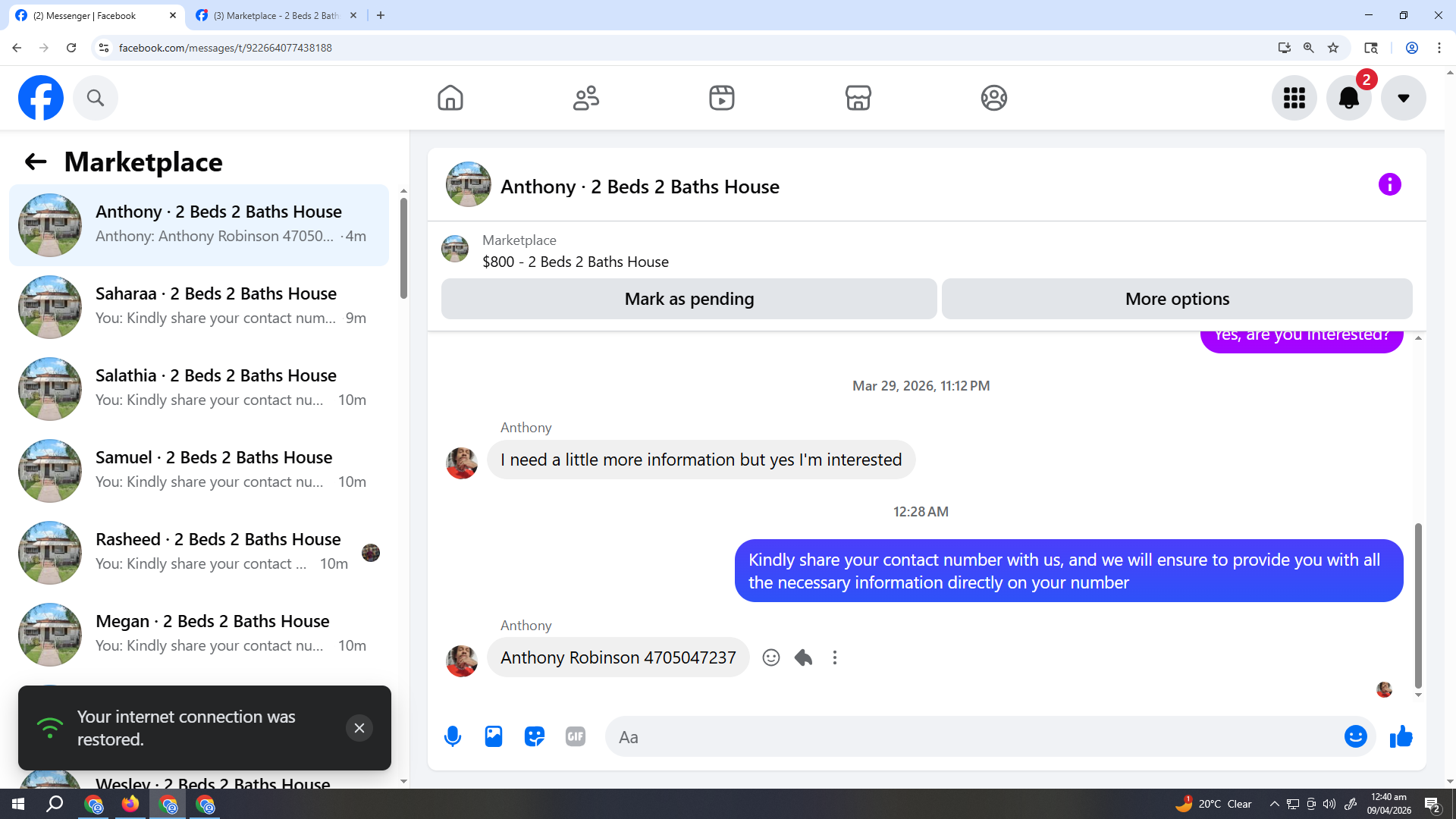Image resolution: width=1456 pixels, height=819 pixels.
Task: Open Facebook notifications bell
Action: [1348, 98]
